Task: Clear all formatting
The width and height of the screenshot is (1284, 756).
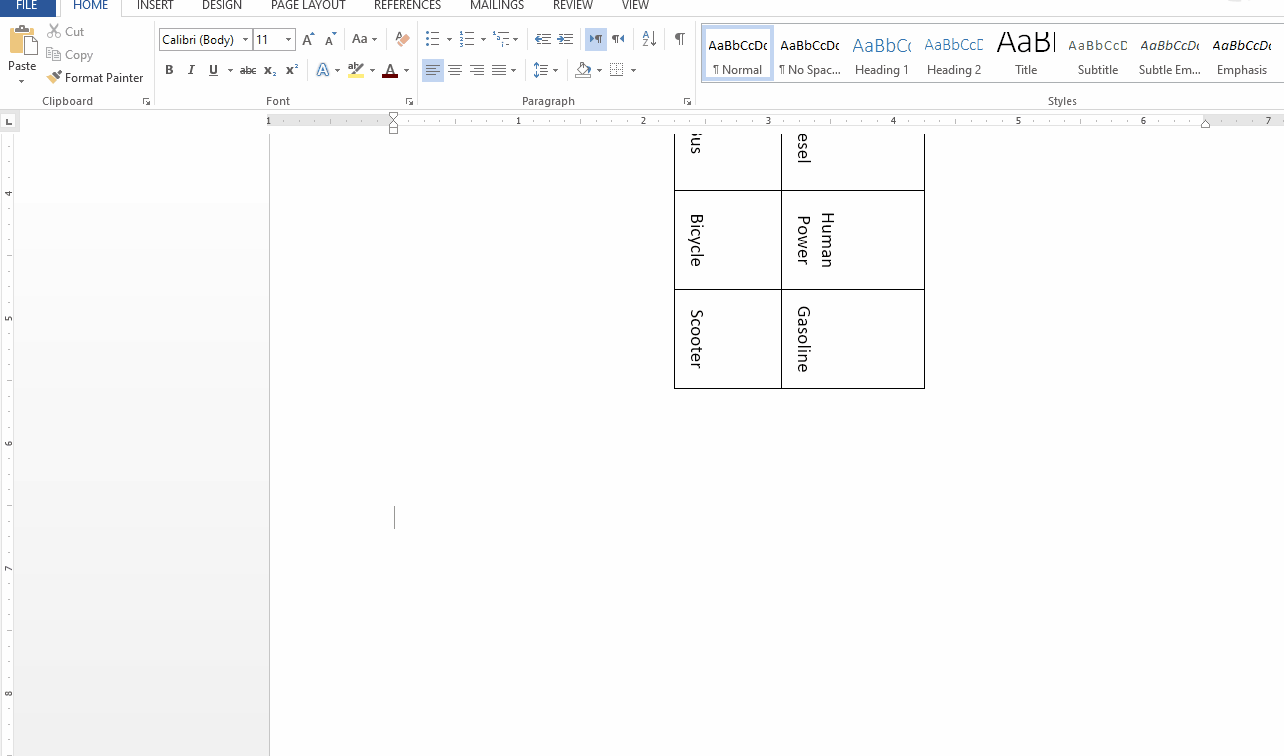Action: [x=401, y=39]
